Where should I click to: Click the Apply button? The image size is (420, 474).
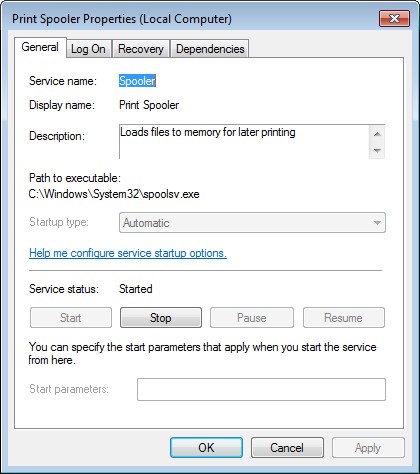pyautogui.click(x=368, y=448)
